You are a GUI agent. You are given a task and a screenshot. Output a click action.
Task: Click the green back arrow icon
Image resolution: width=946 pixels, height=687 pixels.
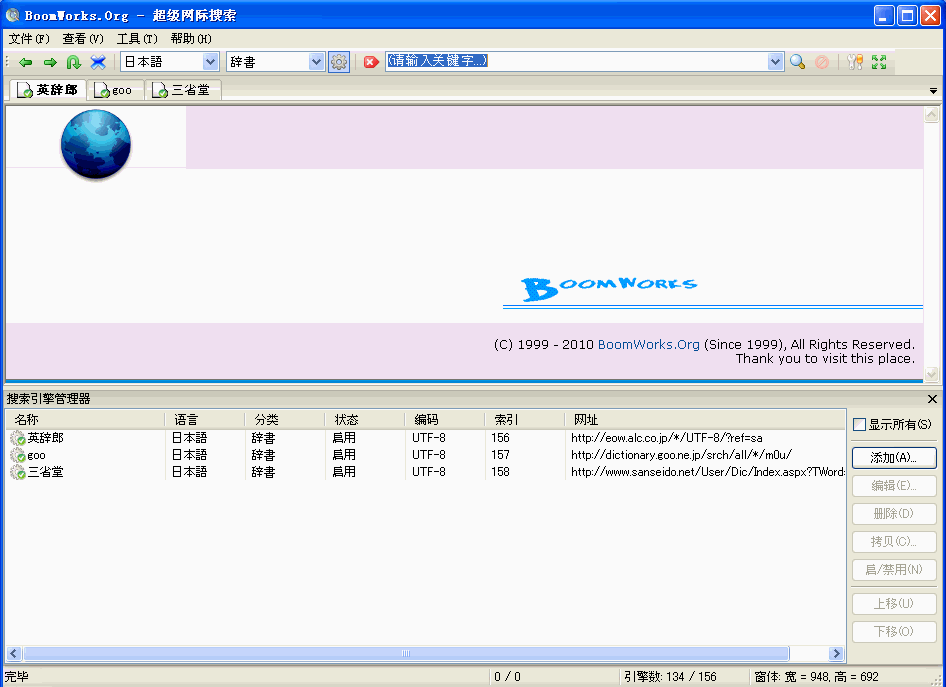pyautogui.click(x=25, y=62)
